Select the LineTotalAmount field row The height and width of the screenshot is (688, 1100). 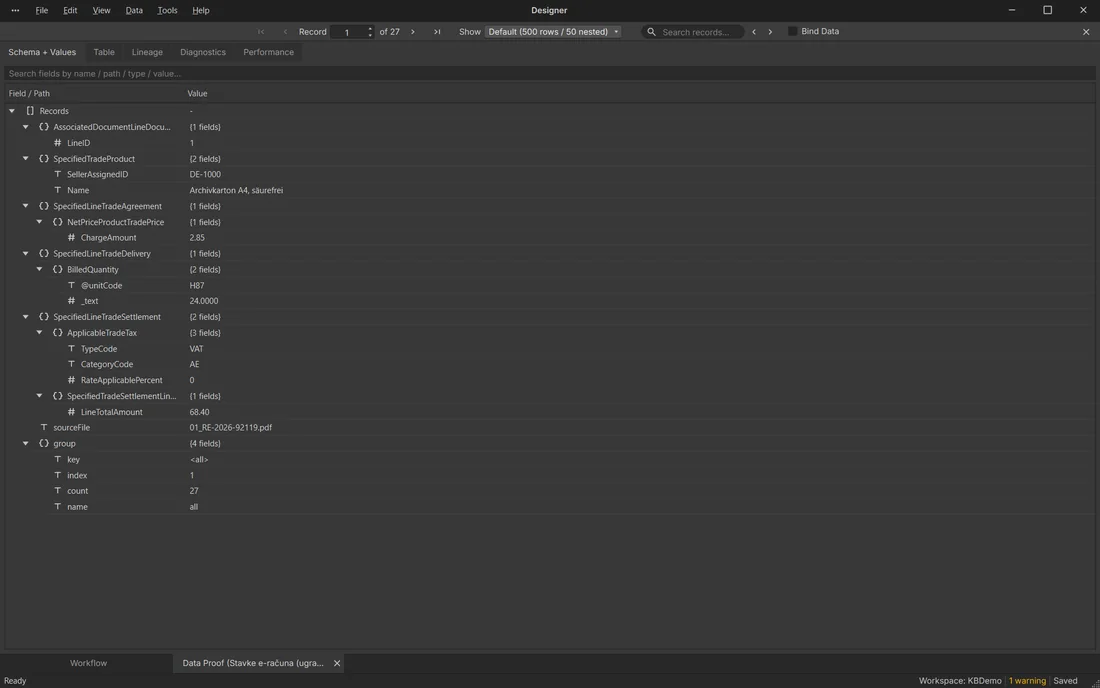point(549,412)
